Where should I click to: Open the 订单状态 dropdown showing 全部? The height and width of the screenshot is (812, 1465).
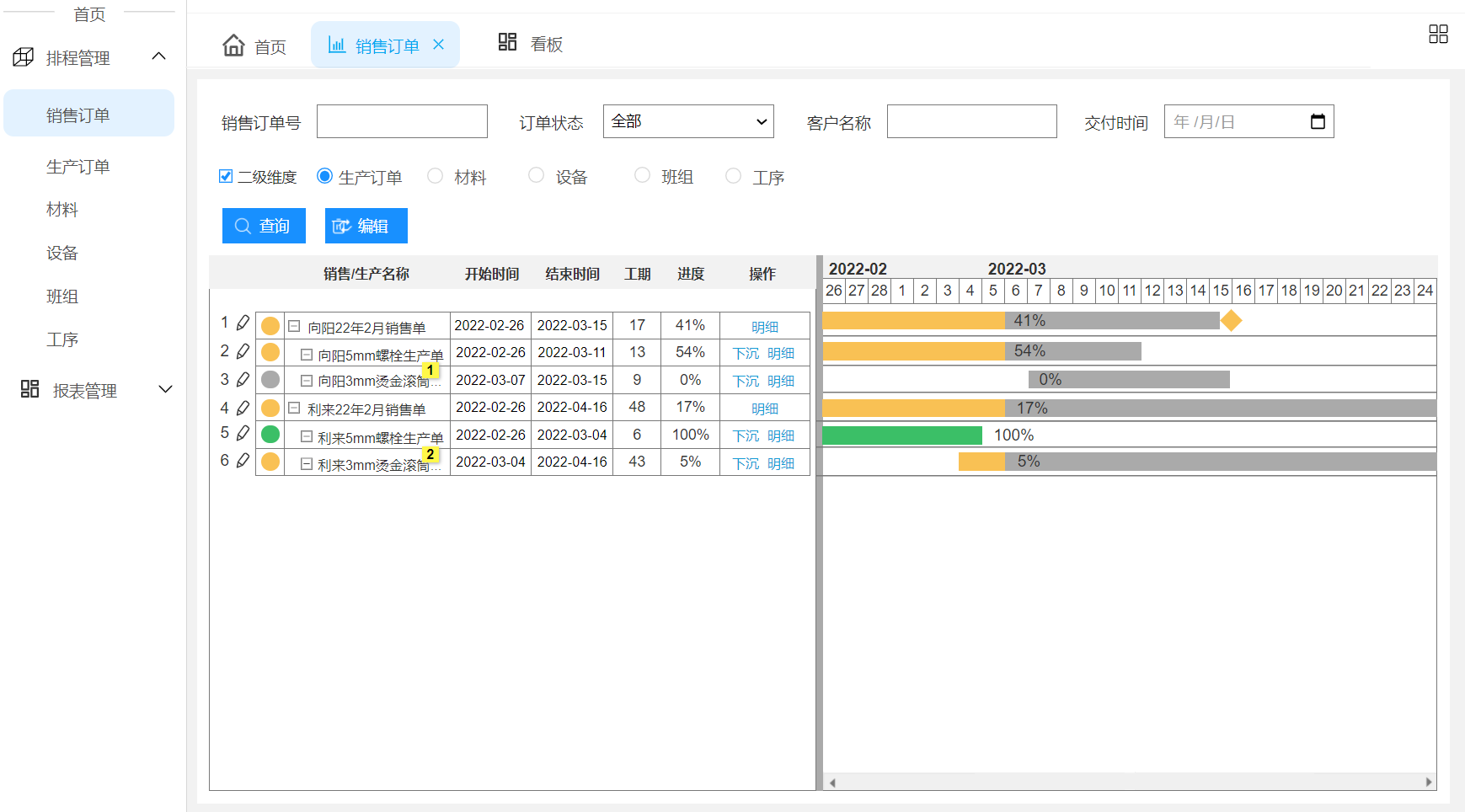(688, 122)
